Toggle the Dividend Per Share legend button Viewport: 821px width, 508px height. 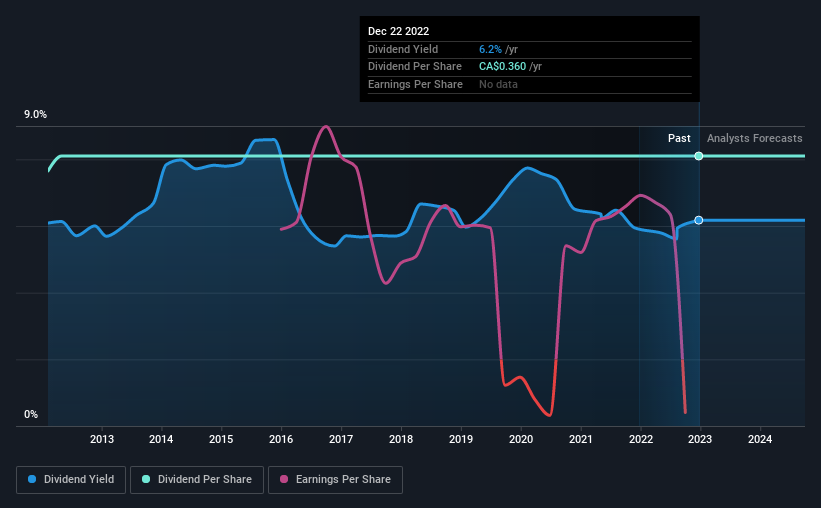click(x=197, y=480)
